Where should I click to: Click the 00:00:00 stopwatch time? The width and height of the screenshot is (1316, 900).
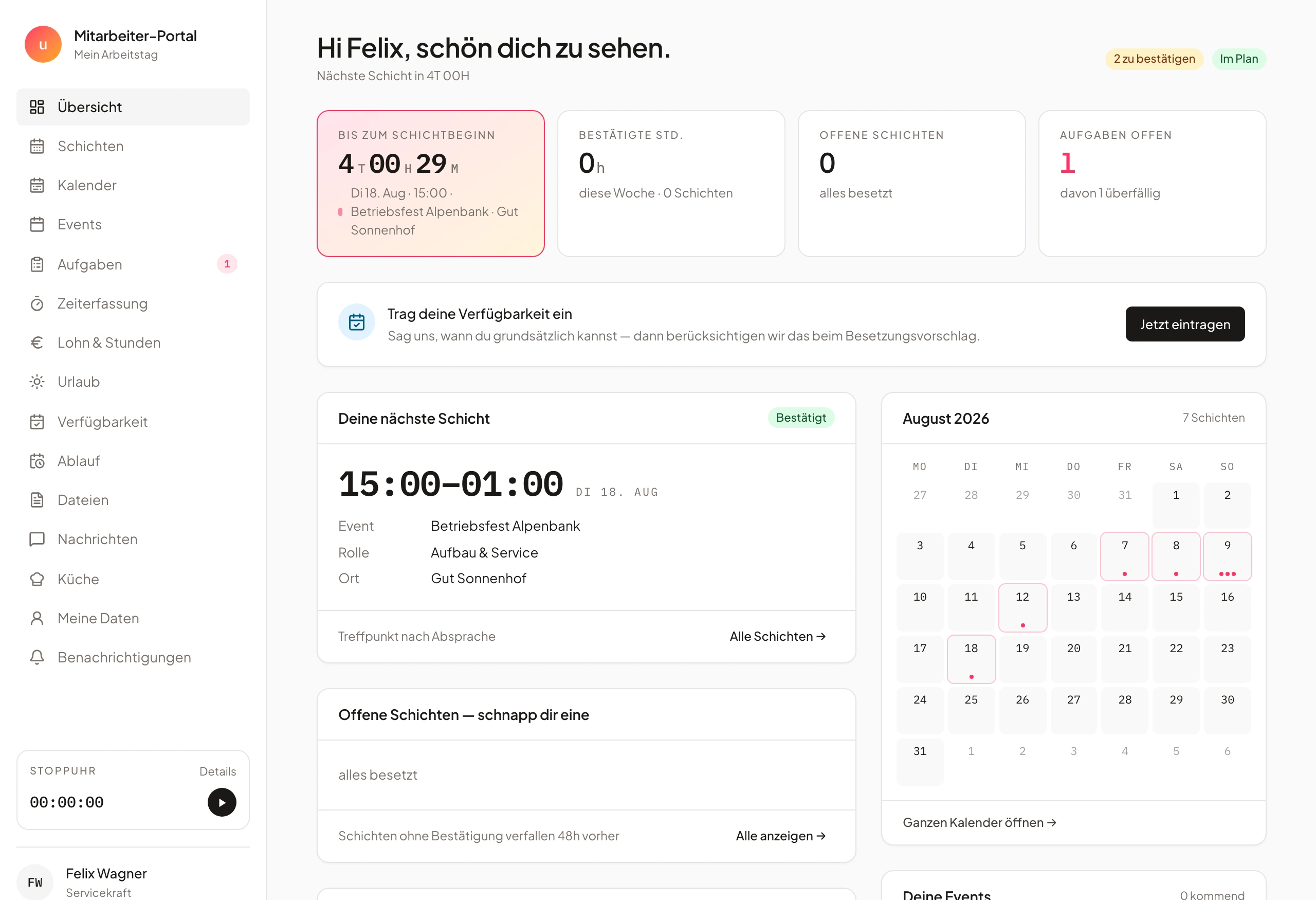67,803
